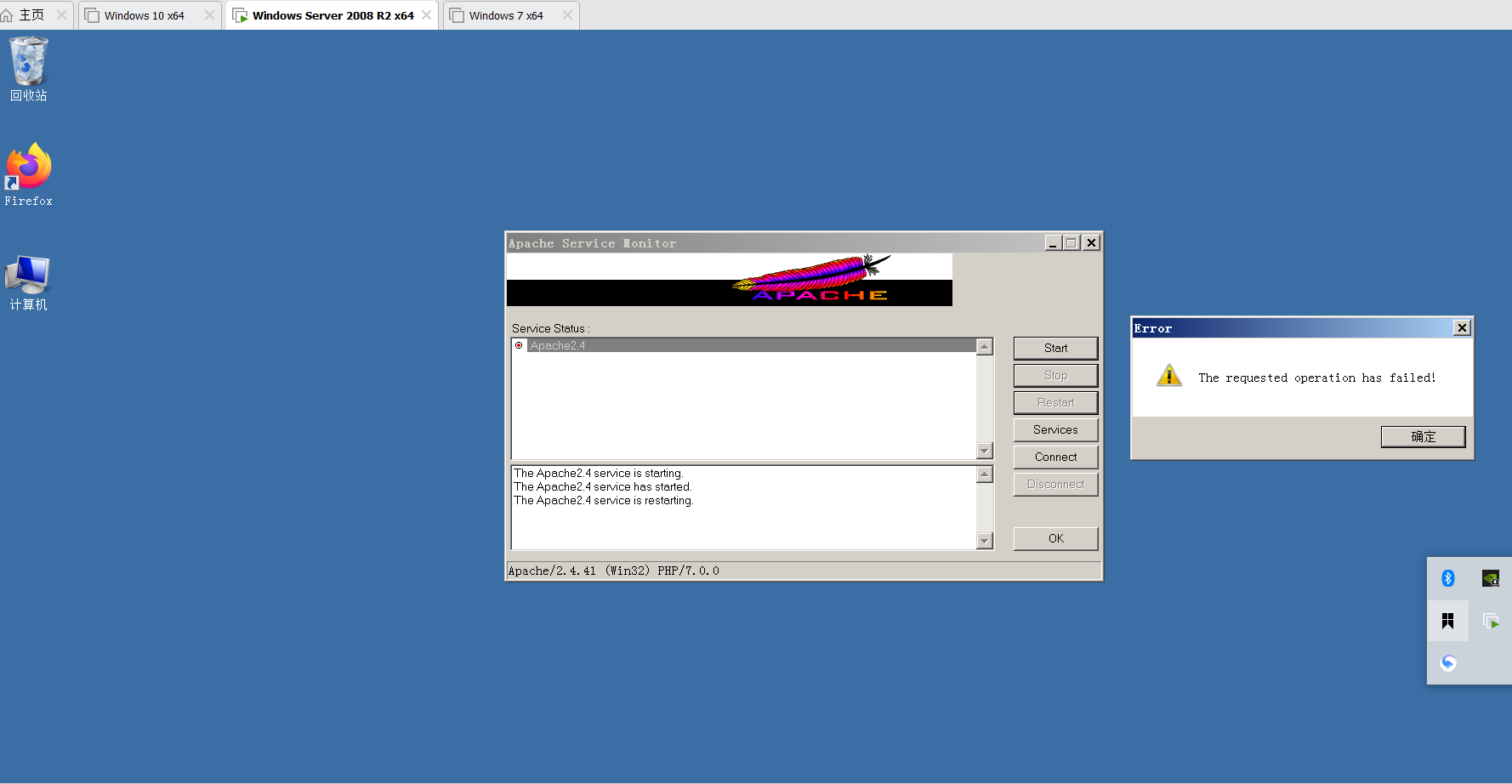Click the VMware icon with green play arrow in tray

[x=1491, y=622]
